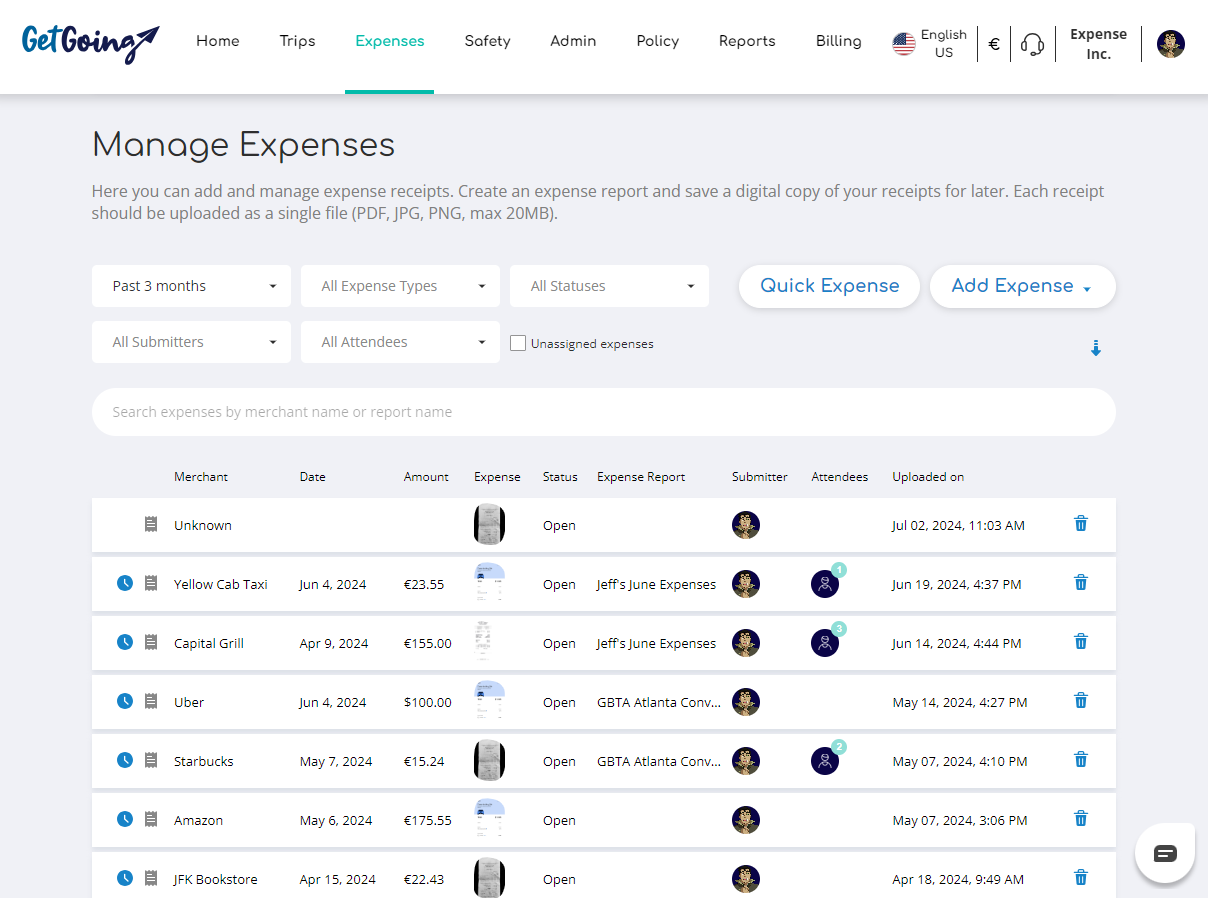Screen dimensions: 1208x898
Task: Open the Reports menu item
Action: (747, 41)
